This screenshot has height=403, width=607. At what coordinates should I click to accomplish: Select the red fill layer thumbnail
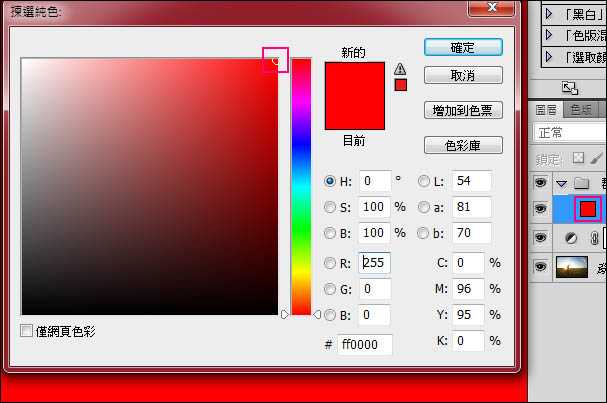(x=588, y=209)
